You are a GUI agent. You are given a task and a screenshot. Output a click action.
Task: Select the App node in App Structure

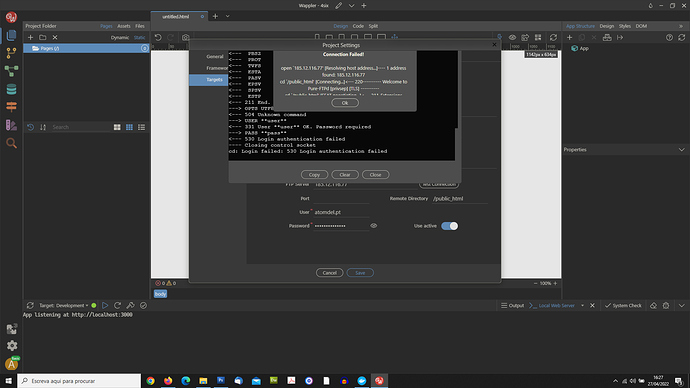tap(580, 48)
